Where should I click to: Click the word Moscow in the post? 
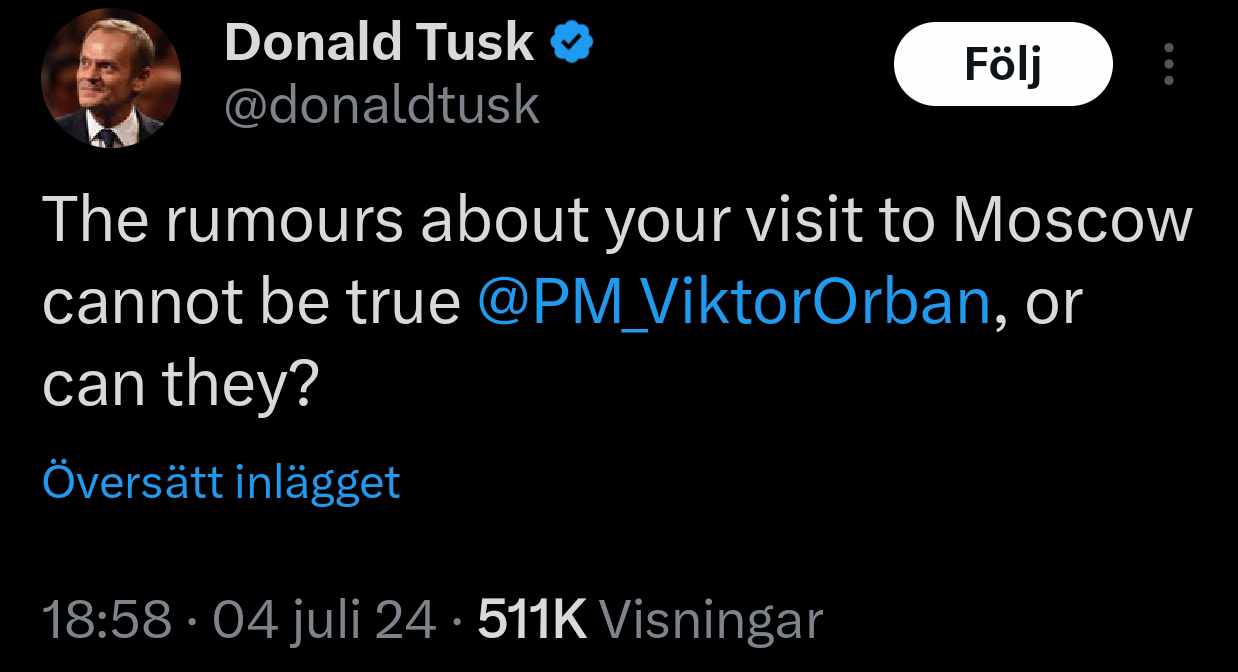(x=1073, y=223)
